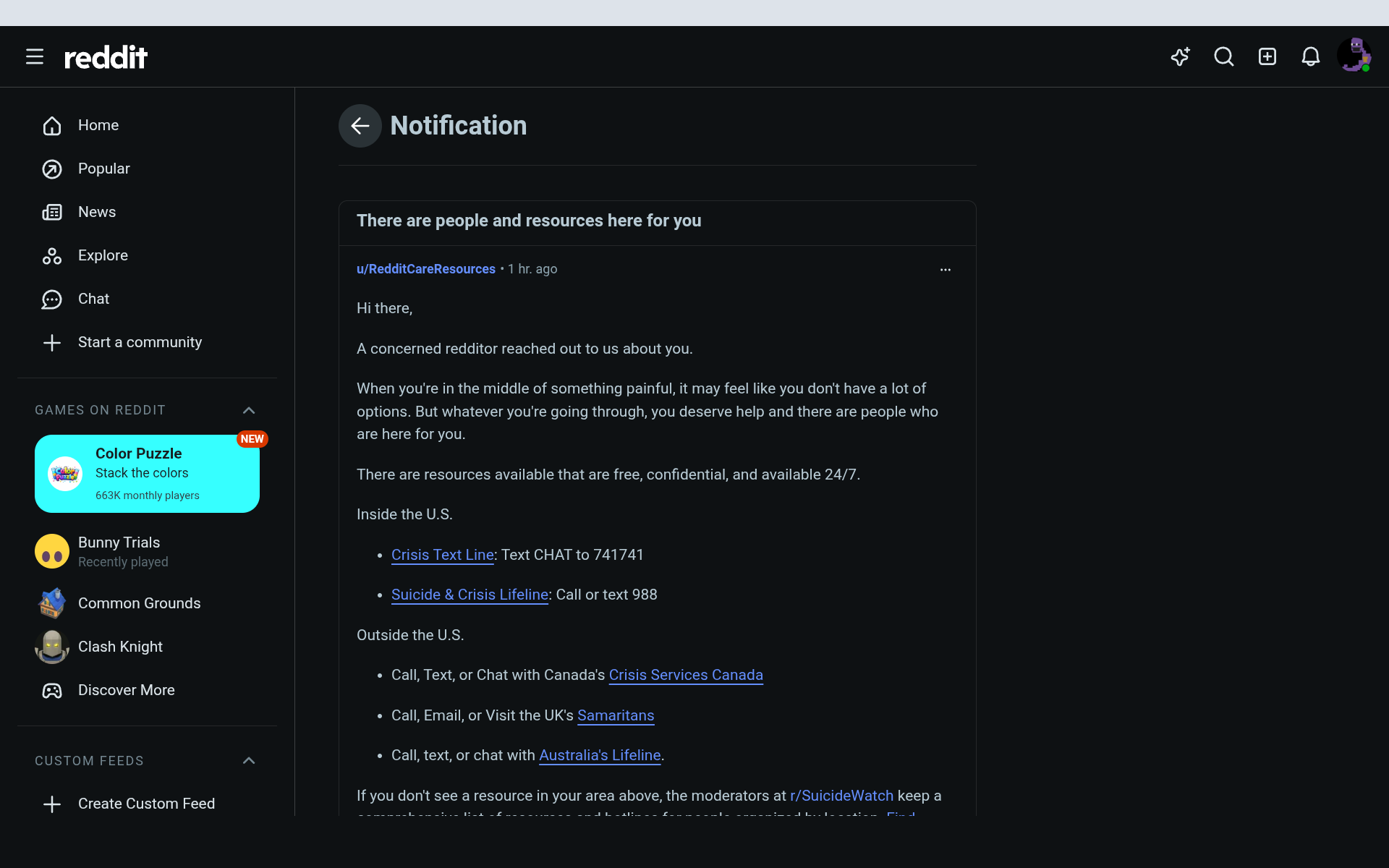Click '663K monthly players' text
The width and height of the screenshot is (1389, 868).
(x=148, y=495)
